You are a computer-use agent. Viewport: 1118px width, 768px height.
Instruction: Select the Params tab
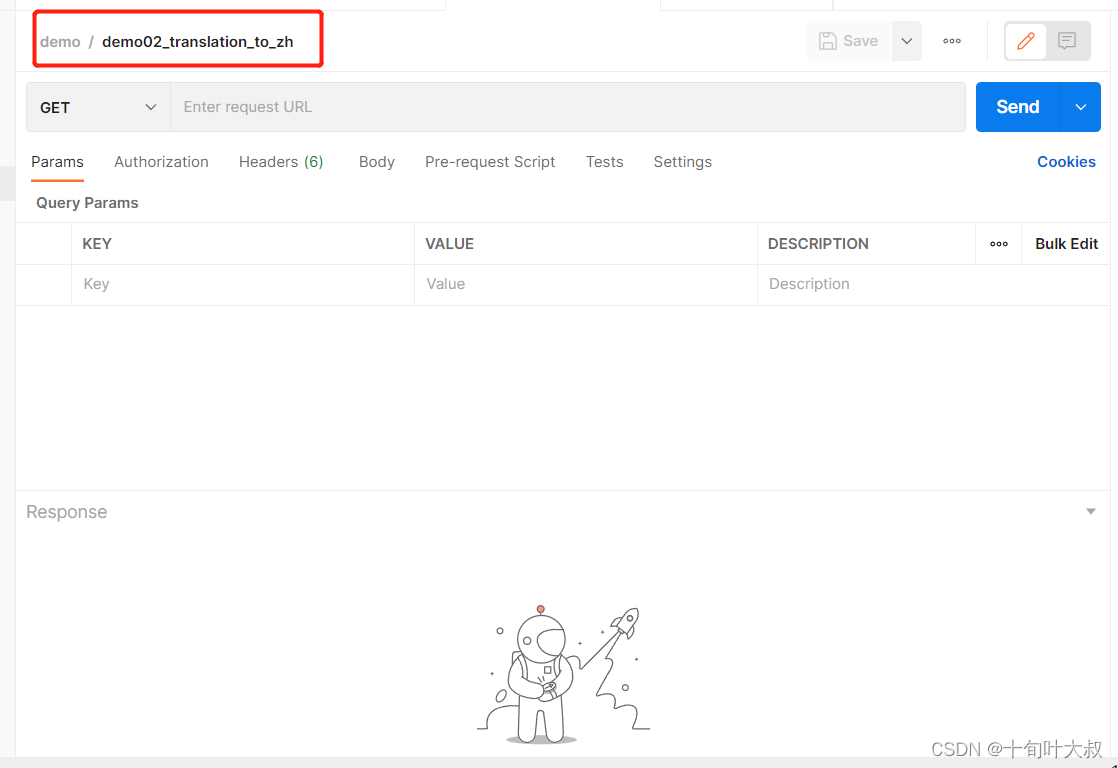(x=57, y=163)
